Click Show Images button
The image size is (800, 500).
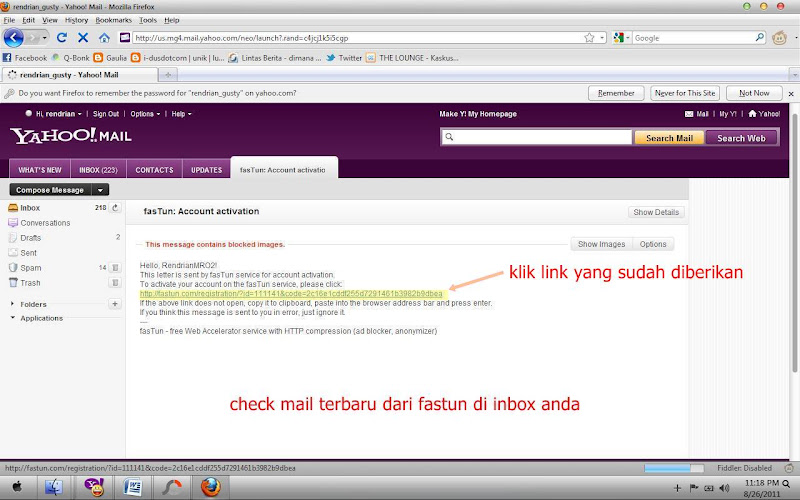[x=602, y=244]
